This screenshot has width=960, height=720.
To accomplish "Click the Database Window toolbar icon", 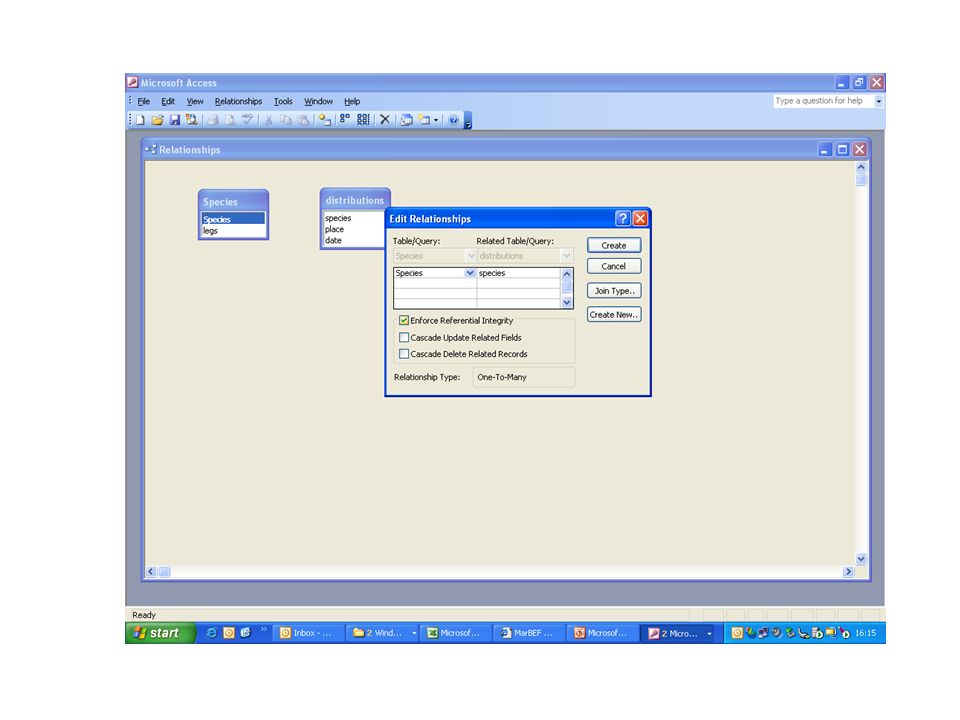I will point(406,120).
